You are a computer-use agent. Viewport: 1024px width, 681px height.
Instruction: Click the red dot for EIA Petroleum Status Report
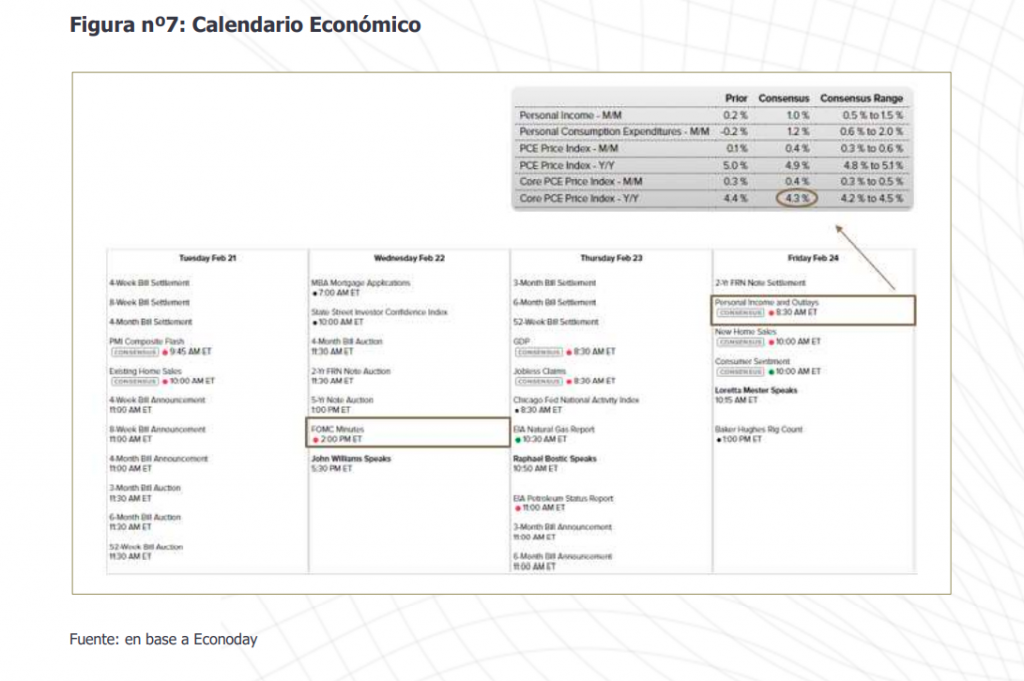click(x=516, y=507)
